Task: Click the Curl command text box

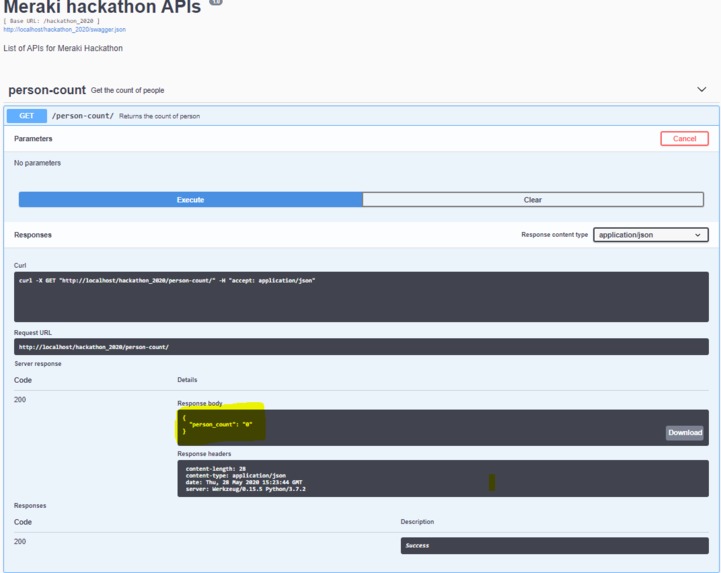Action: coord(361,297)
